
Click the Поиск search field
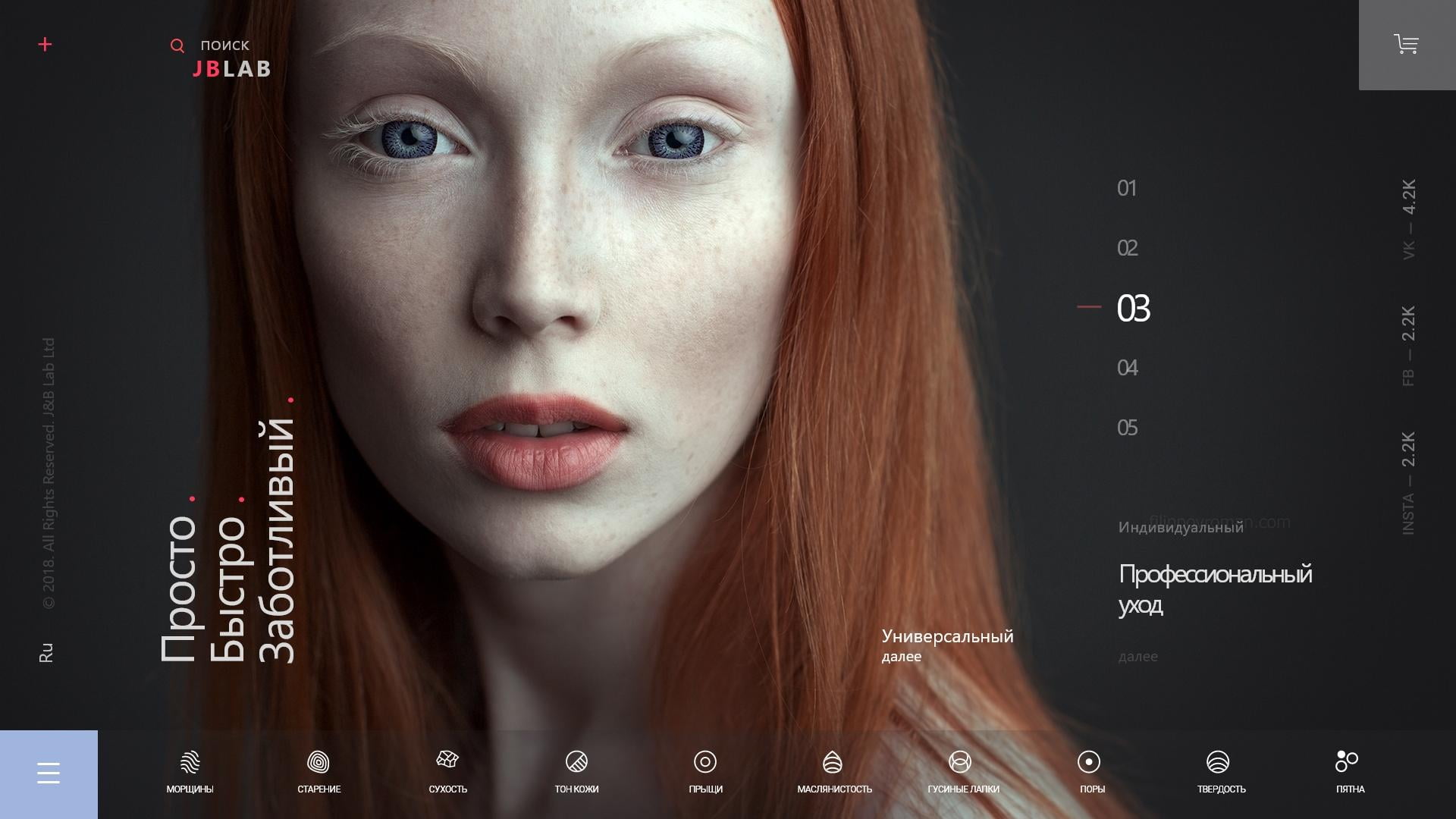pyautogui.click(x=225, y=45)
